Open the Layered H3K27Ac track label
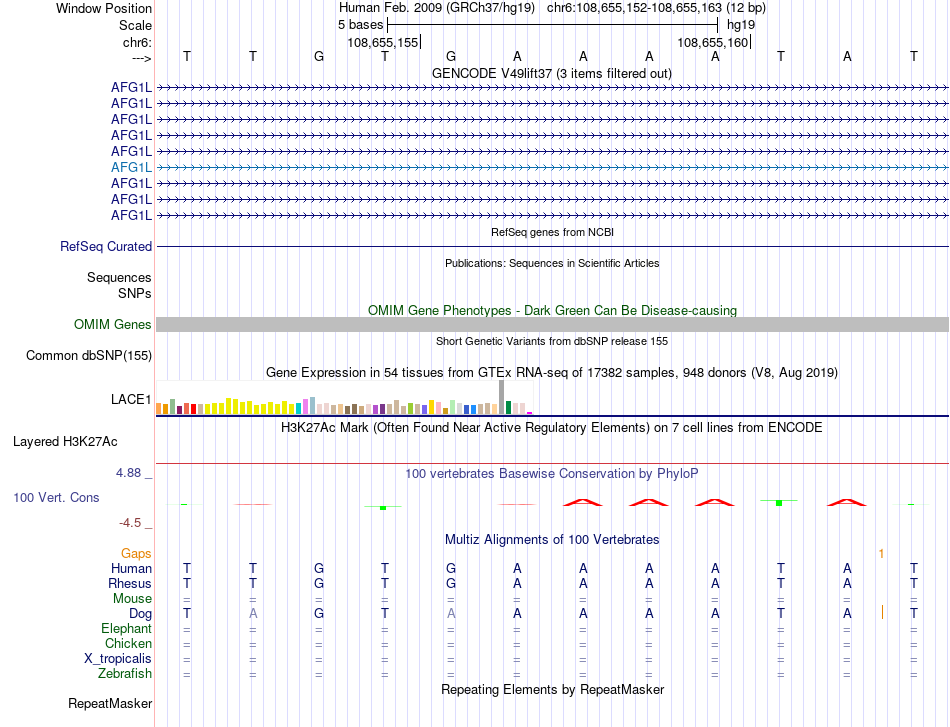This screenshot has height=727, width=950. pos(65,442)
